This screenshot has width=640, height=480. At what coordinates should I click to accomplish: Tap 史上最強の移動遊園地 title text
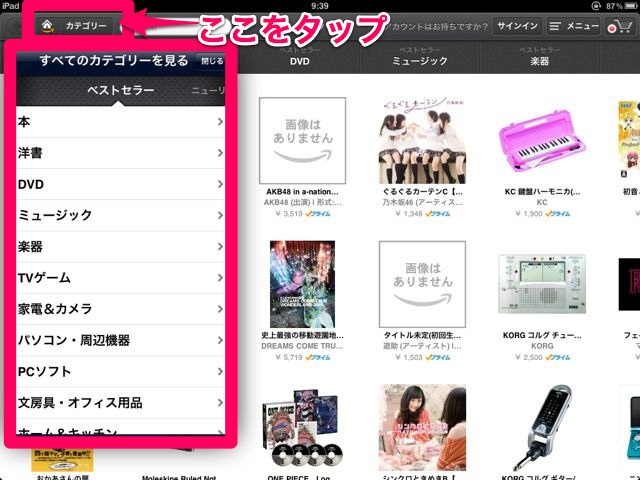pos(302,335)
